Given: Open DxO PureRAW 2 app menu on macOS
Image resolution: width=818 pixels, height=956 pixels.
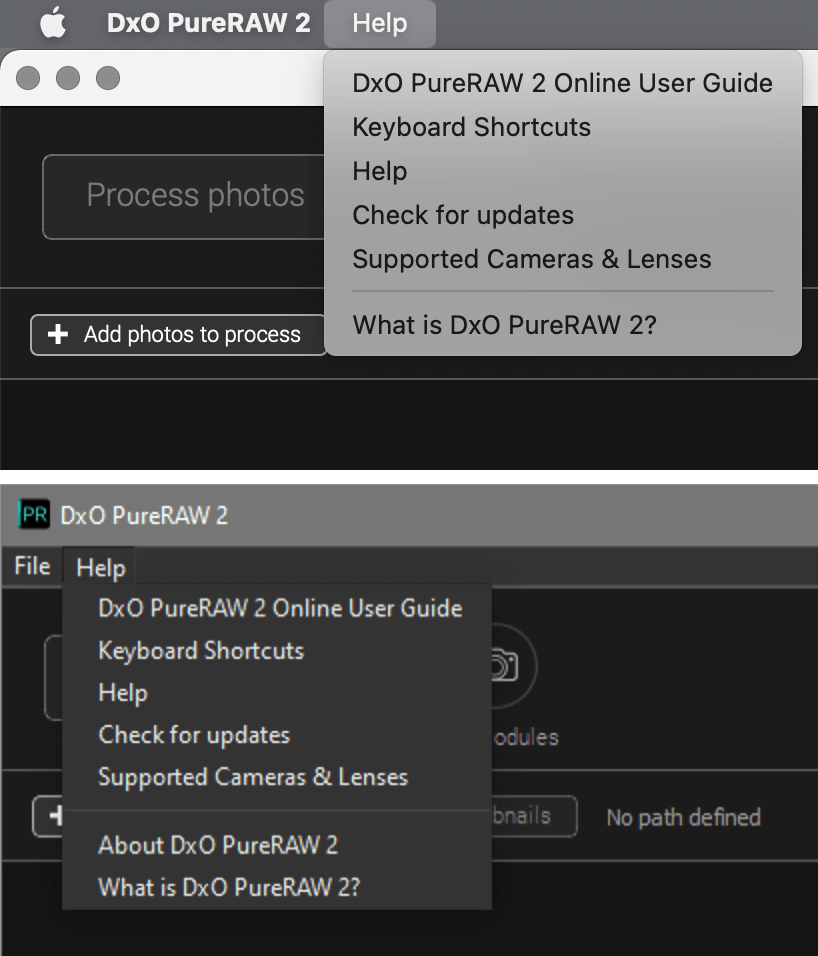Looking at the screenshot, I should 209,23.
